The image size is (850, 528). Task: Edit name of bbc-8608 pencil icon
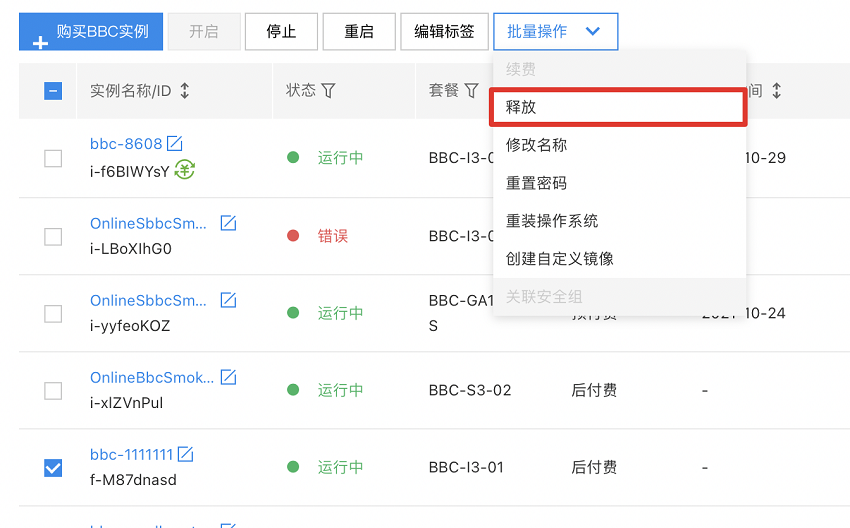175,144
